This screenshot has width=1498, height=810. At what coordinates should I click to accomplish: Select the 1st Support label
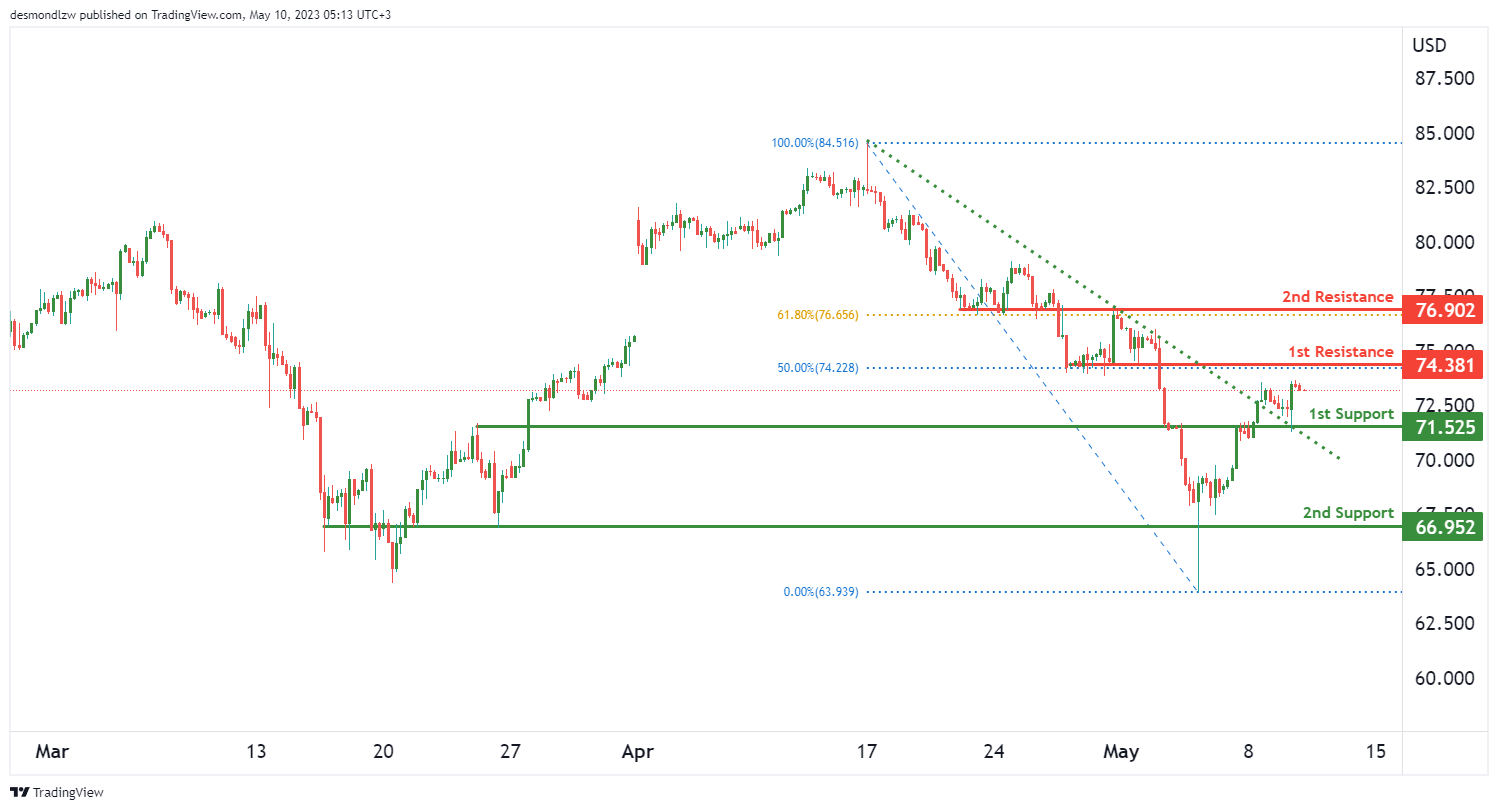(1351, 414)
